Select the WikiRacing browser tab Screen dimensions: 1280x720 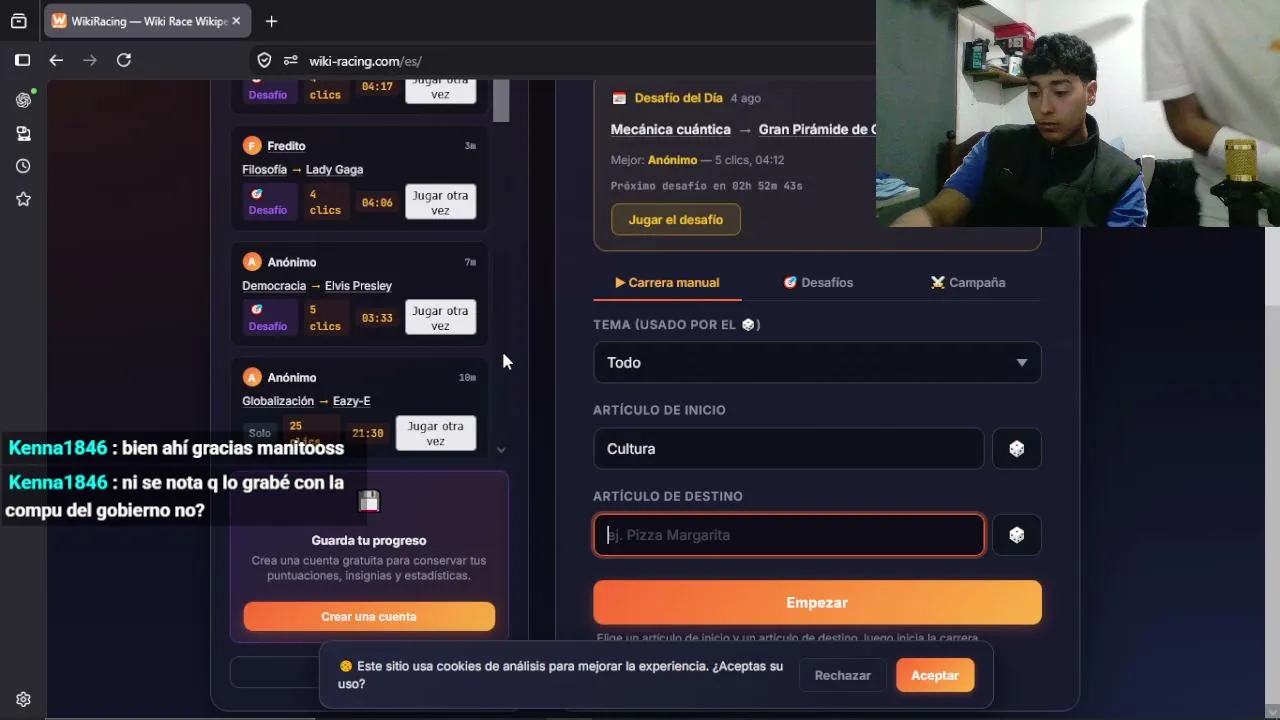coord(148,21)
